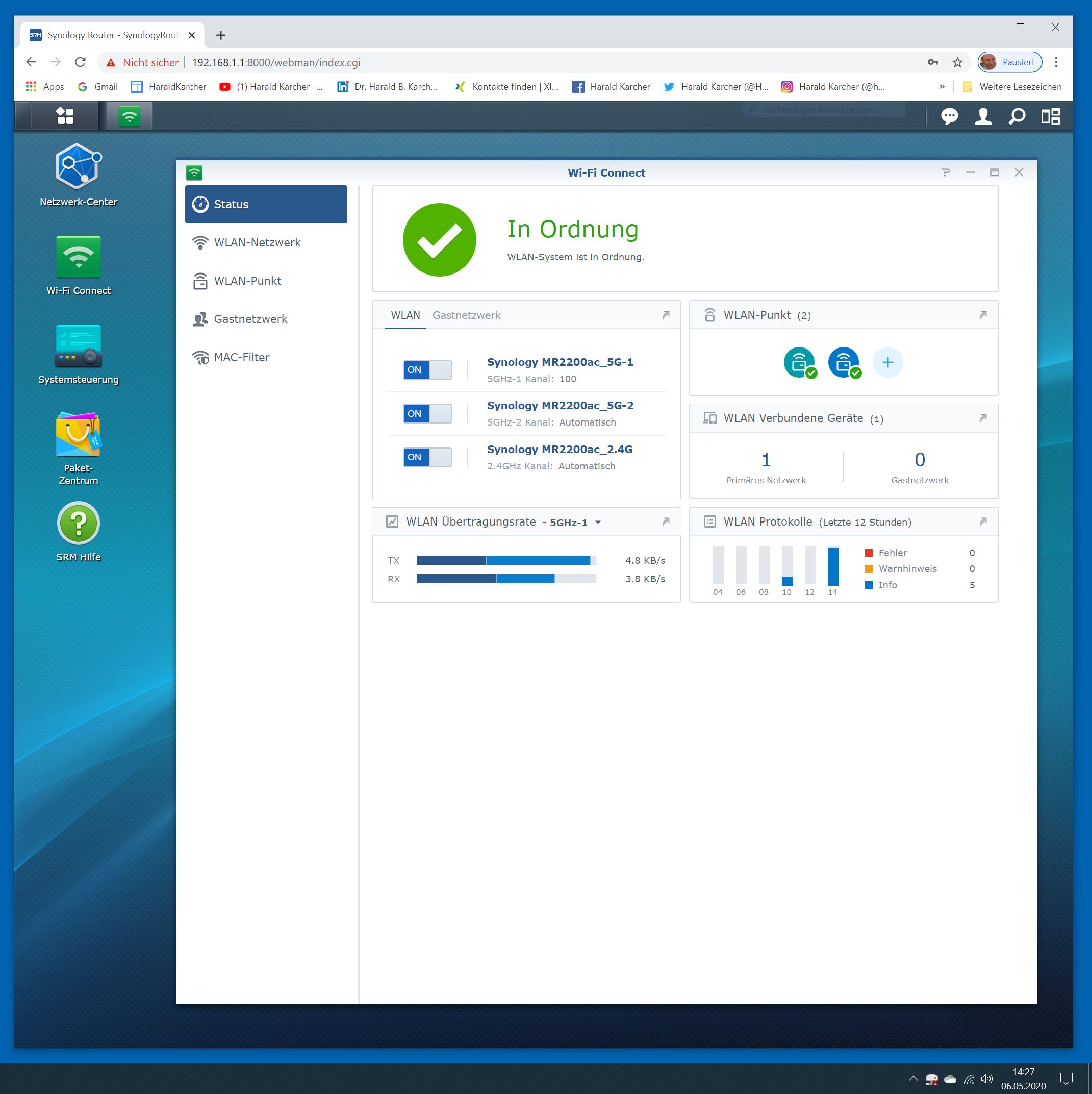Open WLAN-Netzwerk sidebar section
This screenshot has width=1092, height=1094.
pyautogui.click(x=257, y=242)
